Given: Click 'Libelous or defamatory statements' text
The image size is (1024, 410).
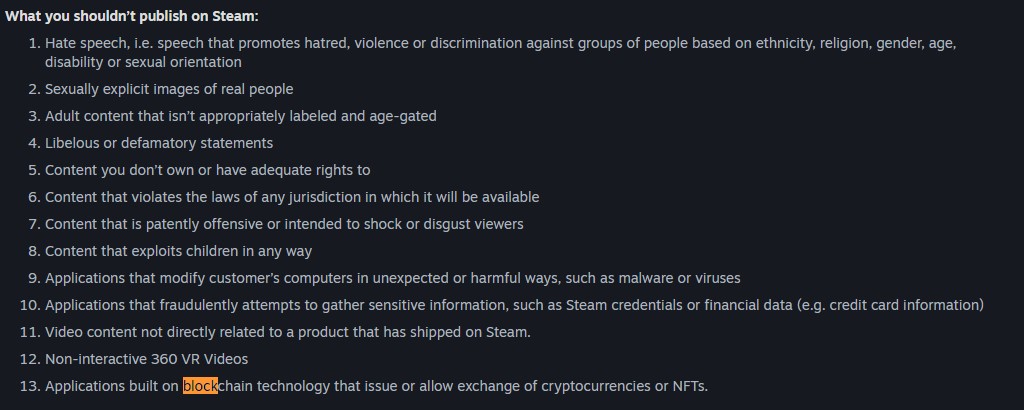Looking at the screenshot, I should point(158,143).
